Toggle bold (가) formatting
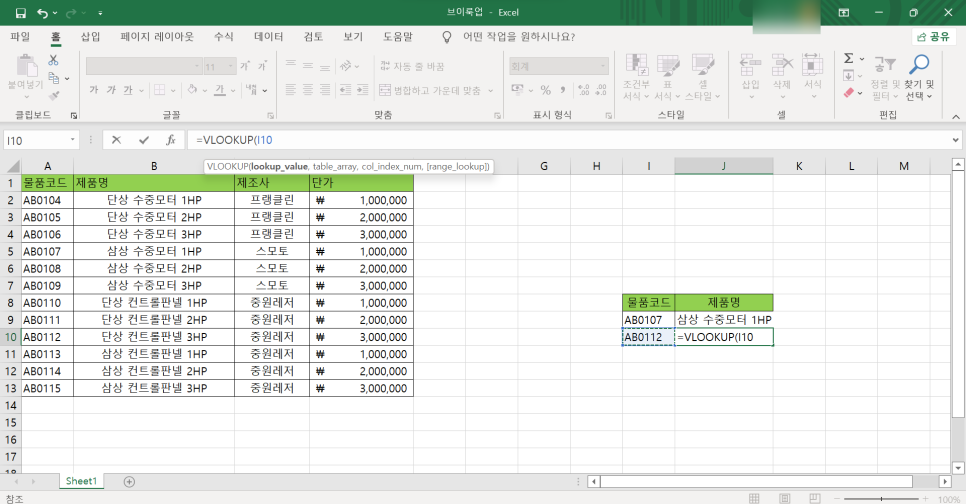Viewport: 966px width, 504px height. pos(94,90)
